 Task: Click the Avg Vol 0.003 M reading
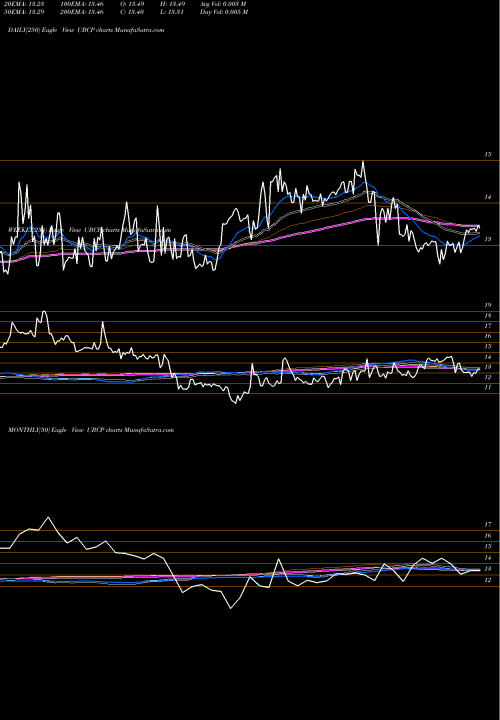coord(224,4)
